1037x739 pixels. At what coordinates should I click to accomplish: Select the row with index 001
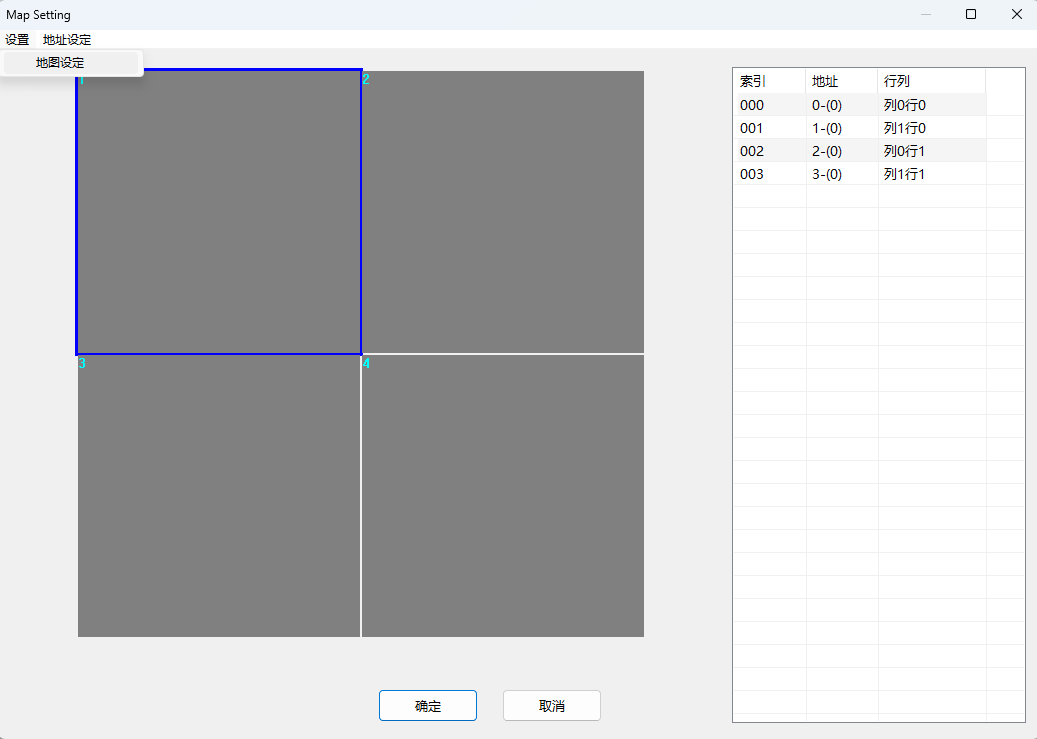click(x=860, y=128)
